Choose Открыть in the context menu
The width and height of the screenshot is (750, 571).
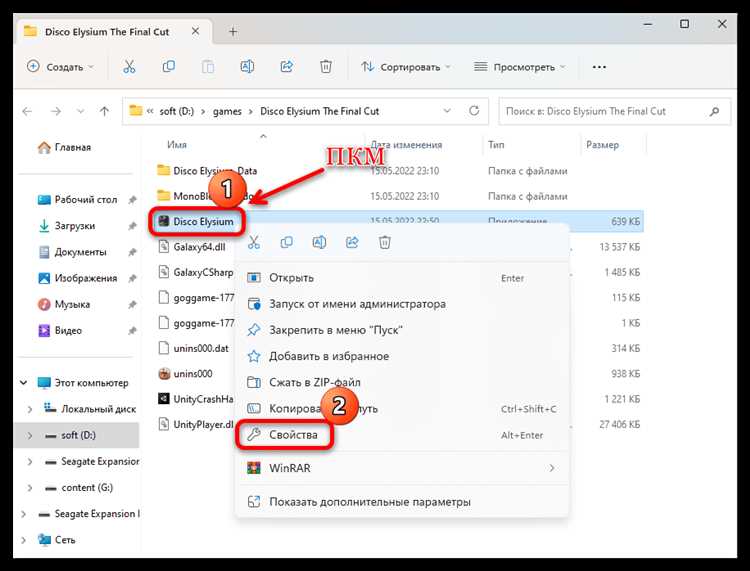click(403, 278)
